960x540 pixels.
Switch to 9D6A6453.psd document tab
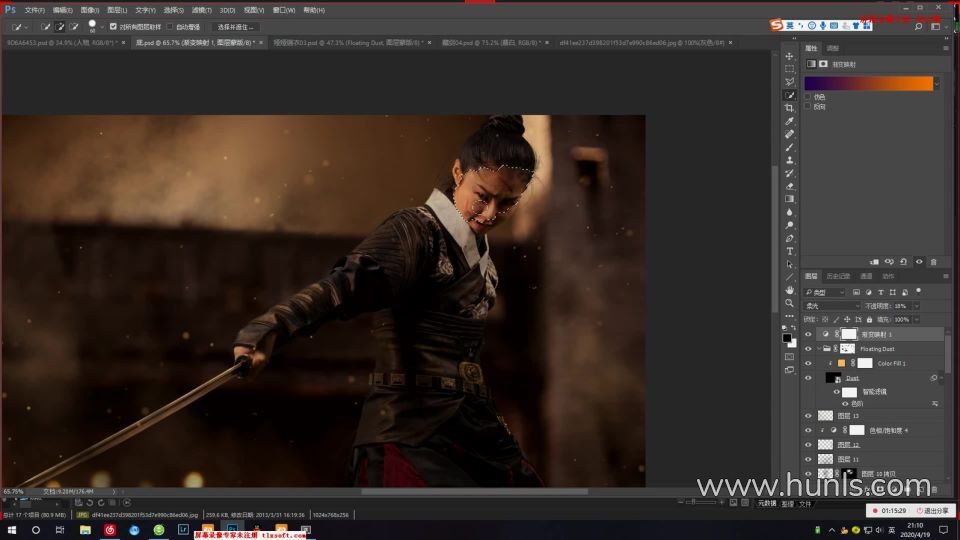coord(64,43)
